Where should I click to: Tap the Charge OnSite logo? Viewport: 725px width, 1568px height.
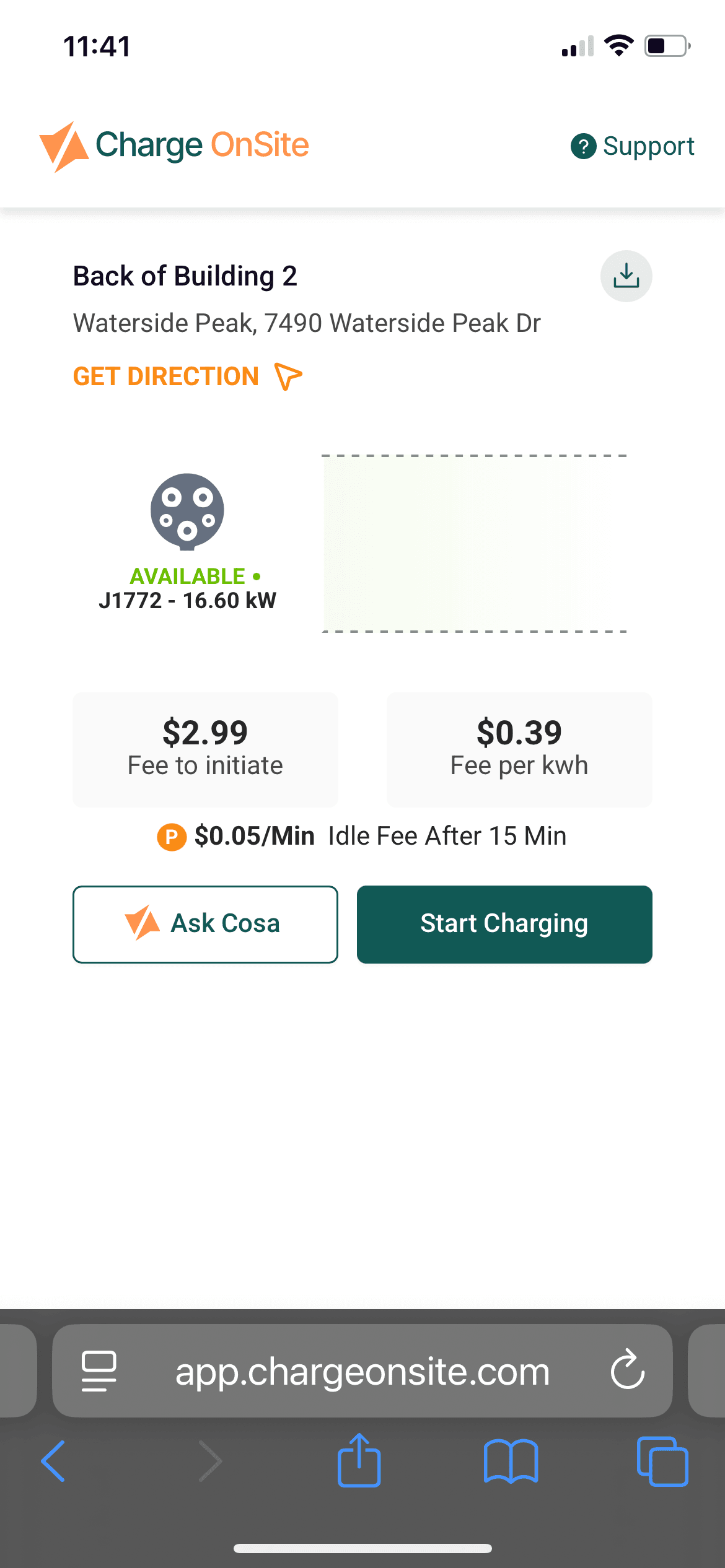pyautogui.click(x=174, y=146)
